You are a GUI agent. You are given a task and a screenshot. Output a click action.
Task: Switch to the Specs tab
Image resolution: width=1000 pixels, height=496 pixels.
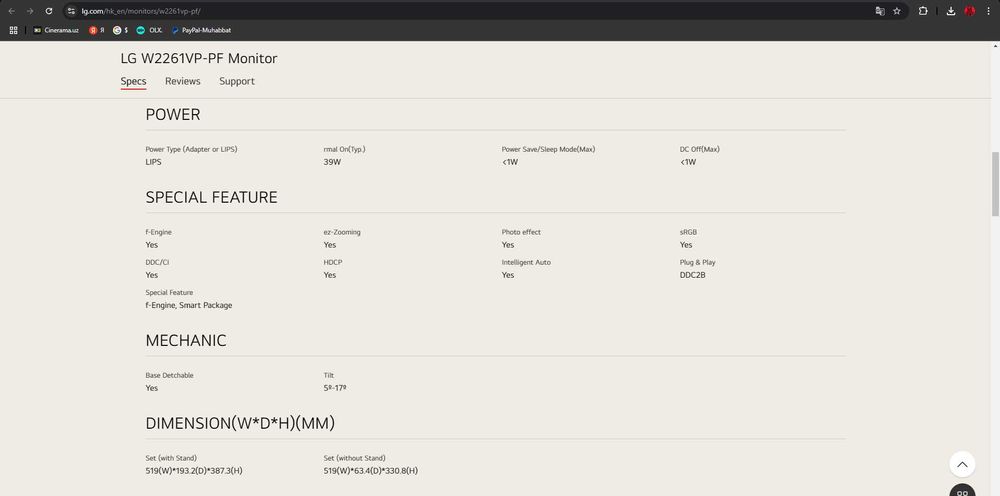[133, 81]
